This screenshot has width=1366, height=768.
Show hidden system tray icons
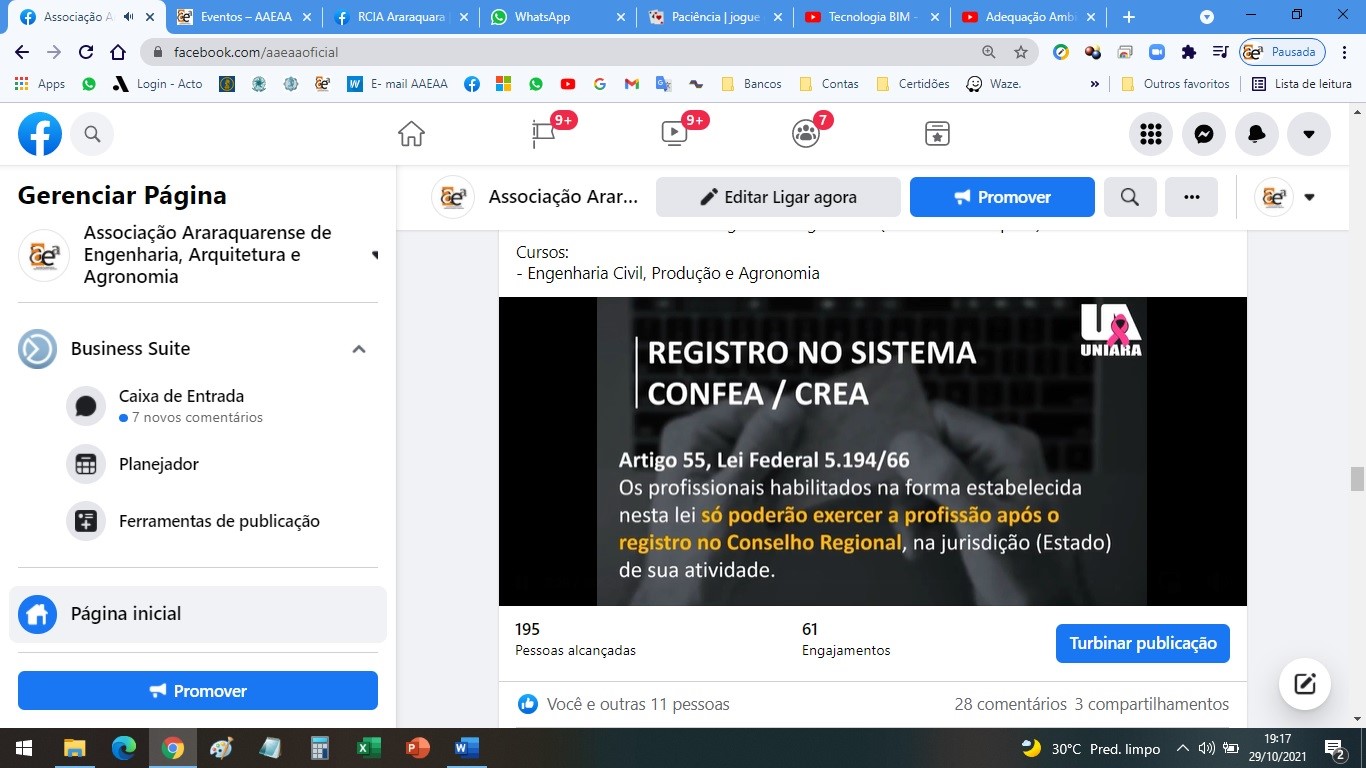[x=1183, y=748]
